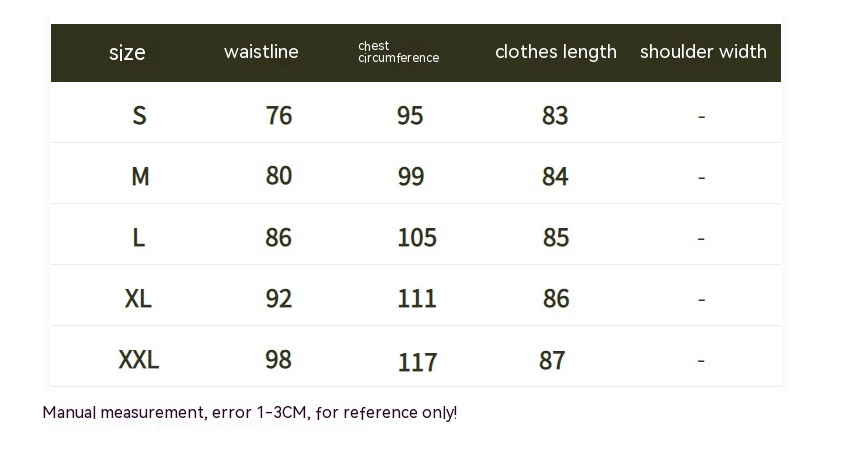Select the M size row label

tap(140, 177)
